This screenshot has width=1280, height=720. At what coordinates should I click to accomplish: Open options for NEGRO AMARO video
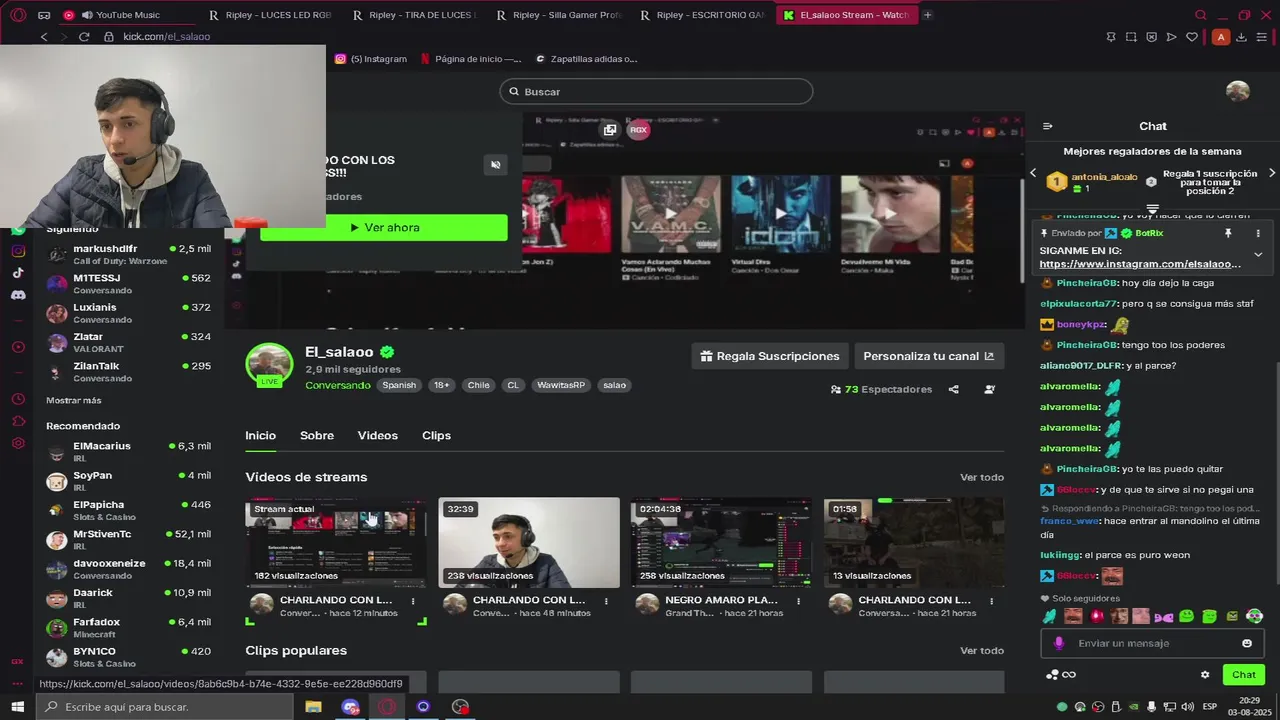799,601
